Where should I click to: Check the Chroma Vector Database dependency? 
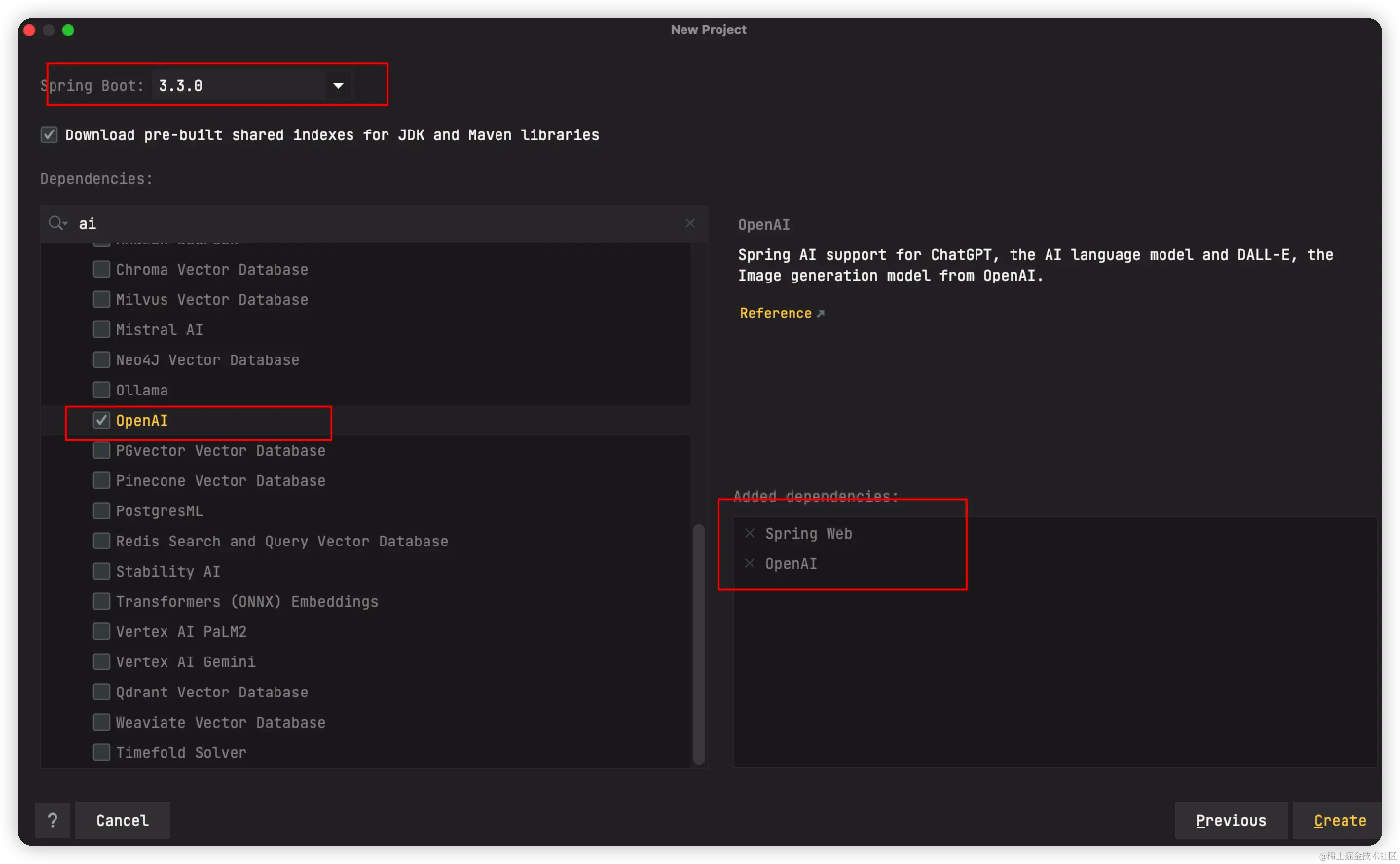point(102,269)
